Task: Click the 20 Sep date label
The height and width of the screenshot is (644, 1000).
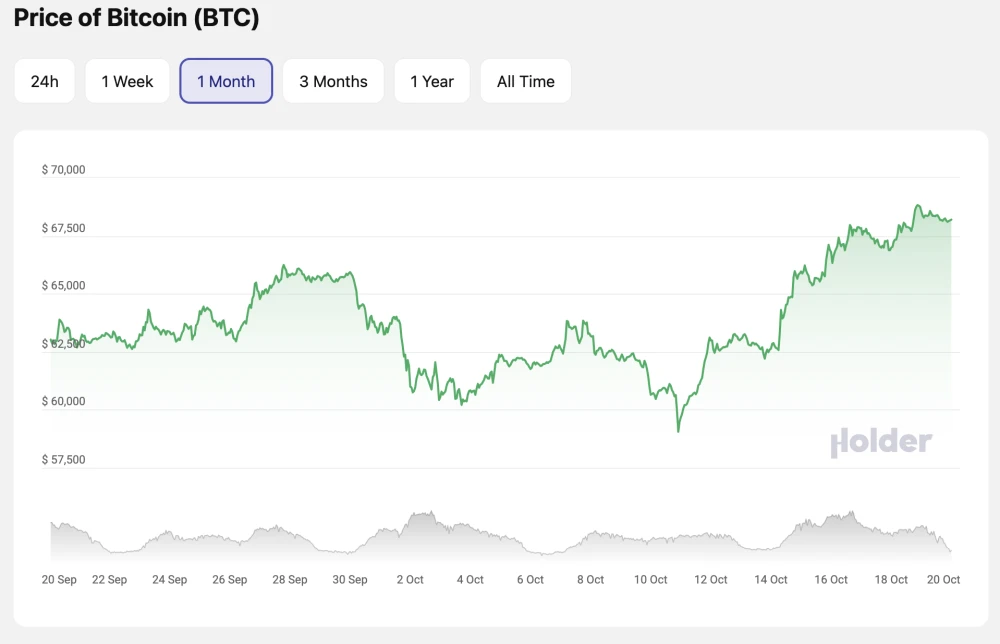Action: pos(59,580)
